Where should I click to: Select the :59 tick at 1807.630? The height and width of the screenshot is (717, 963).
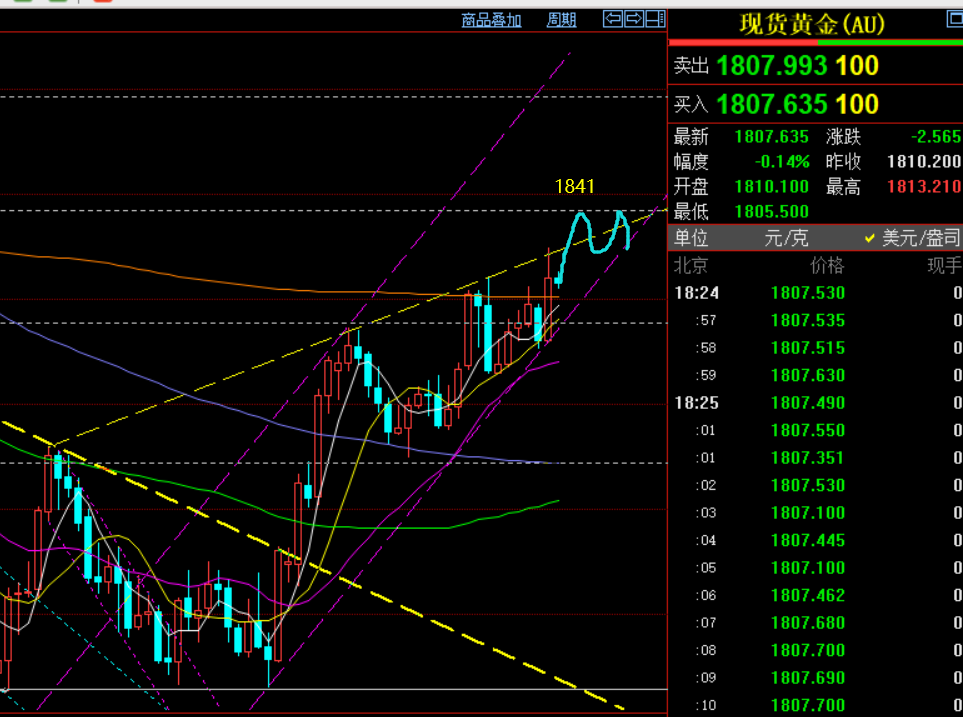pyautogui.click(x=816, y=375)
